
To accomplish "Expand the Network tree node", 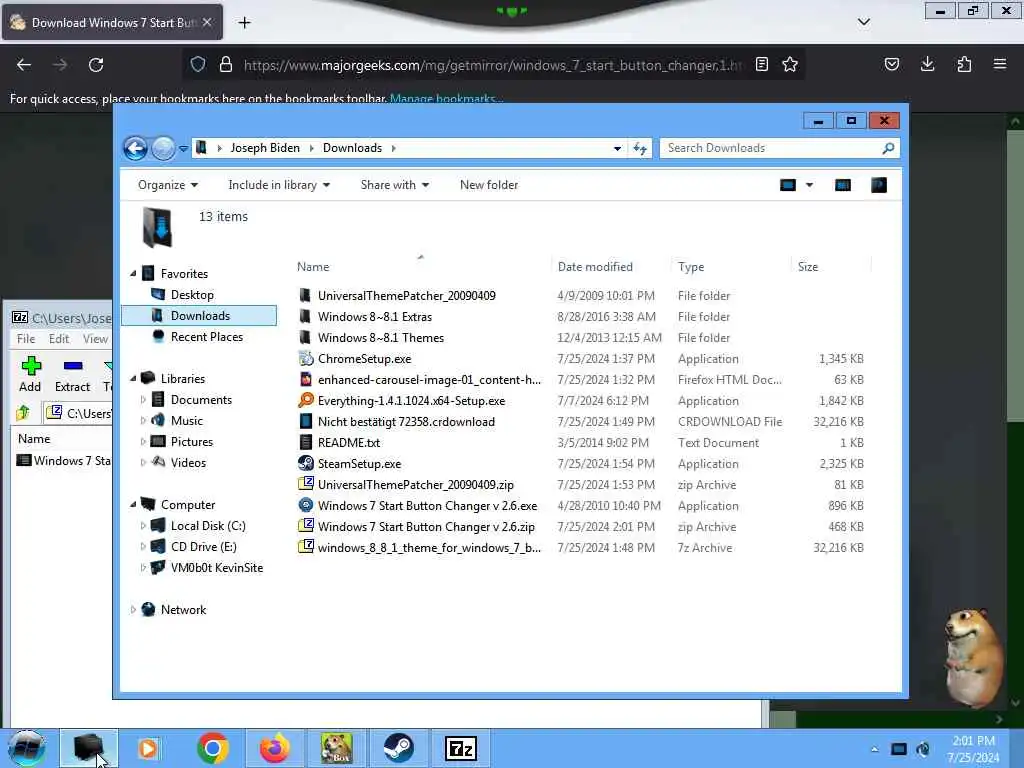I will [133, 610].
